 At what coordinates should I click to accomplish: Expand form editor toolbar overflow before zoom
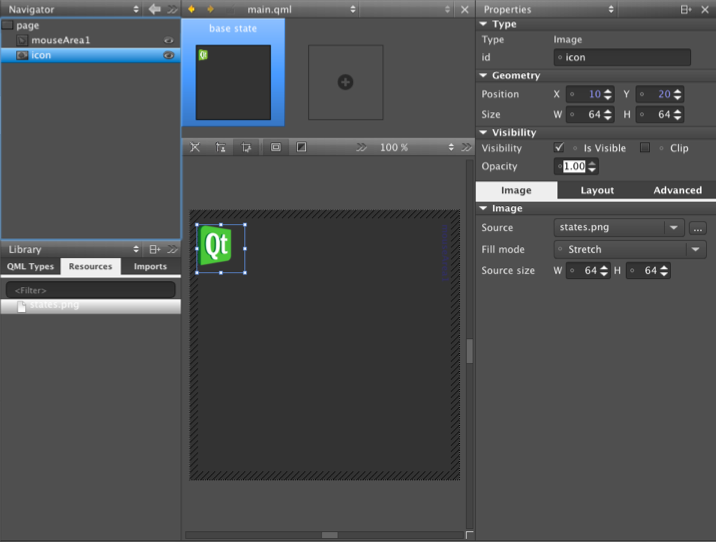pyautogui.click(x=361, y=147)
